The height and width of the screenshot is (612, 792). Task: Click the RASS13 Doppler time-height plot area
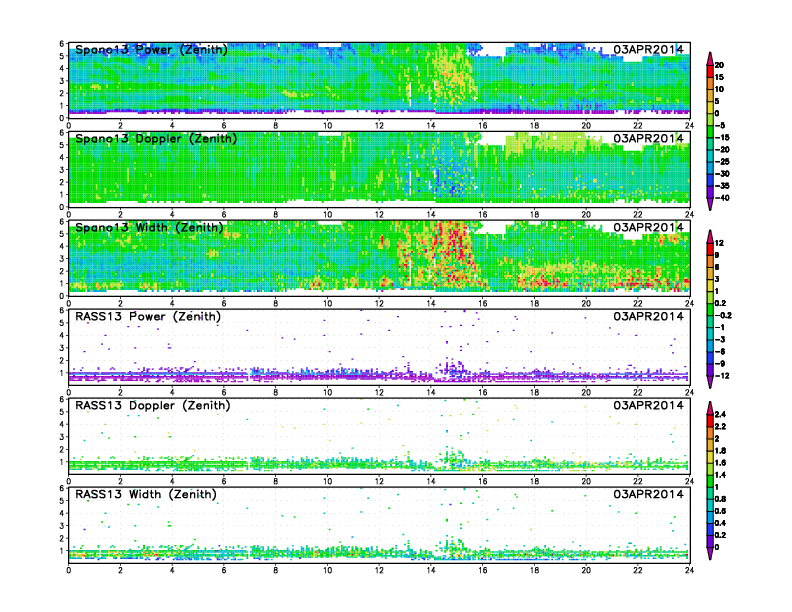pos(379,436)
